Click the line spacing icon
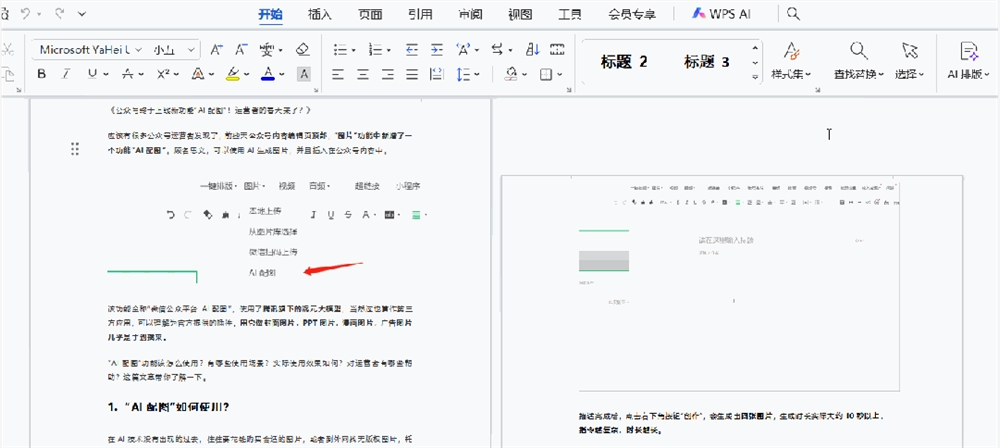The width and height of the screenshot is (1000, 448). click(x=464, y=74)
